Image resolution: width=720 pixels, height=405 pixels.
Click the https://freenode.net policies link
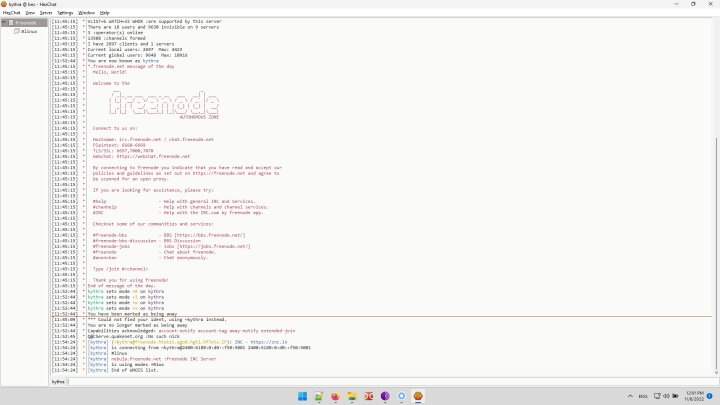click(x=219, y=173)
